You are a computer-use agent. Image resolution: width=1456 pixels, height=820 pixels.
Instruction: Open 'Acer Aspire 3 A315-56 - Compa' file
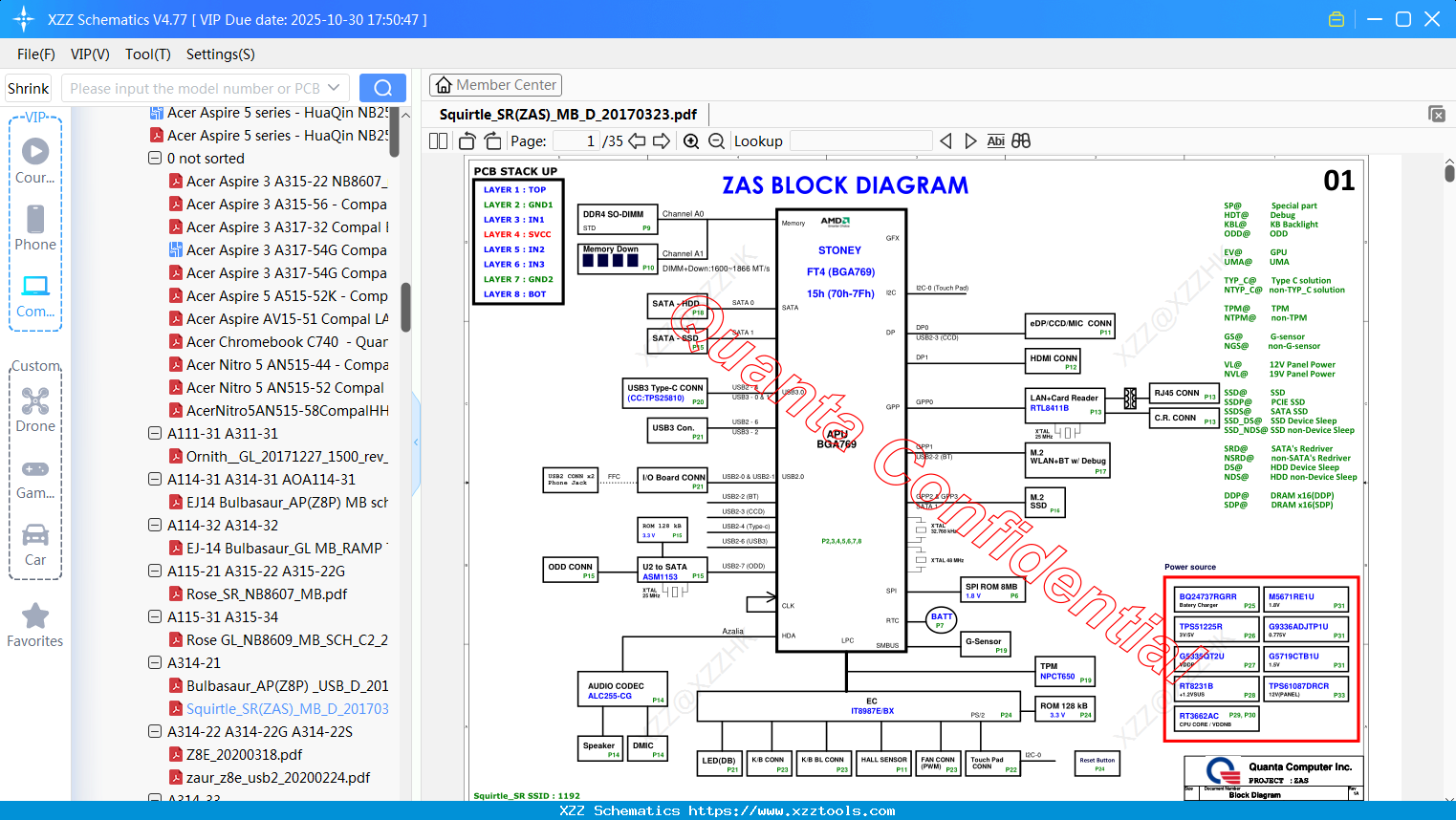pos(277,205)
